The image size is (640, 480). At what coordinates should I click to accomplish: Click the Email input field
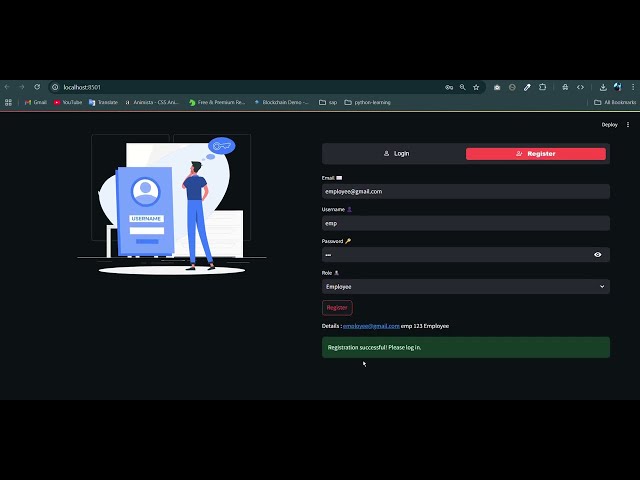(x=466, y=191)
